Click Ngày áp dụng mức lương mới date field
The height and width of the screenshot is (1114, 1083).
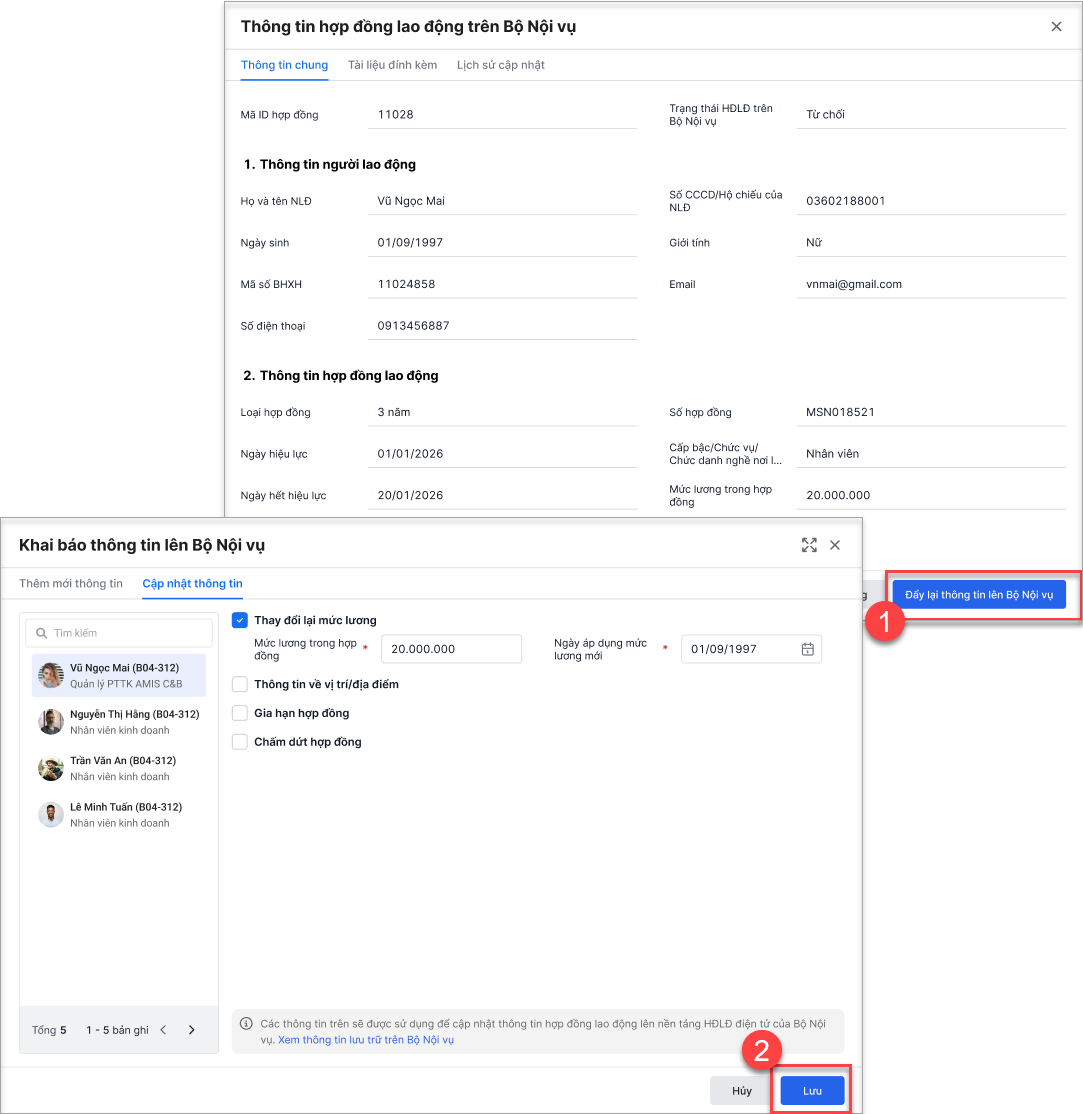point(751,649)
